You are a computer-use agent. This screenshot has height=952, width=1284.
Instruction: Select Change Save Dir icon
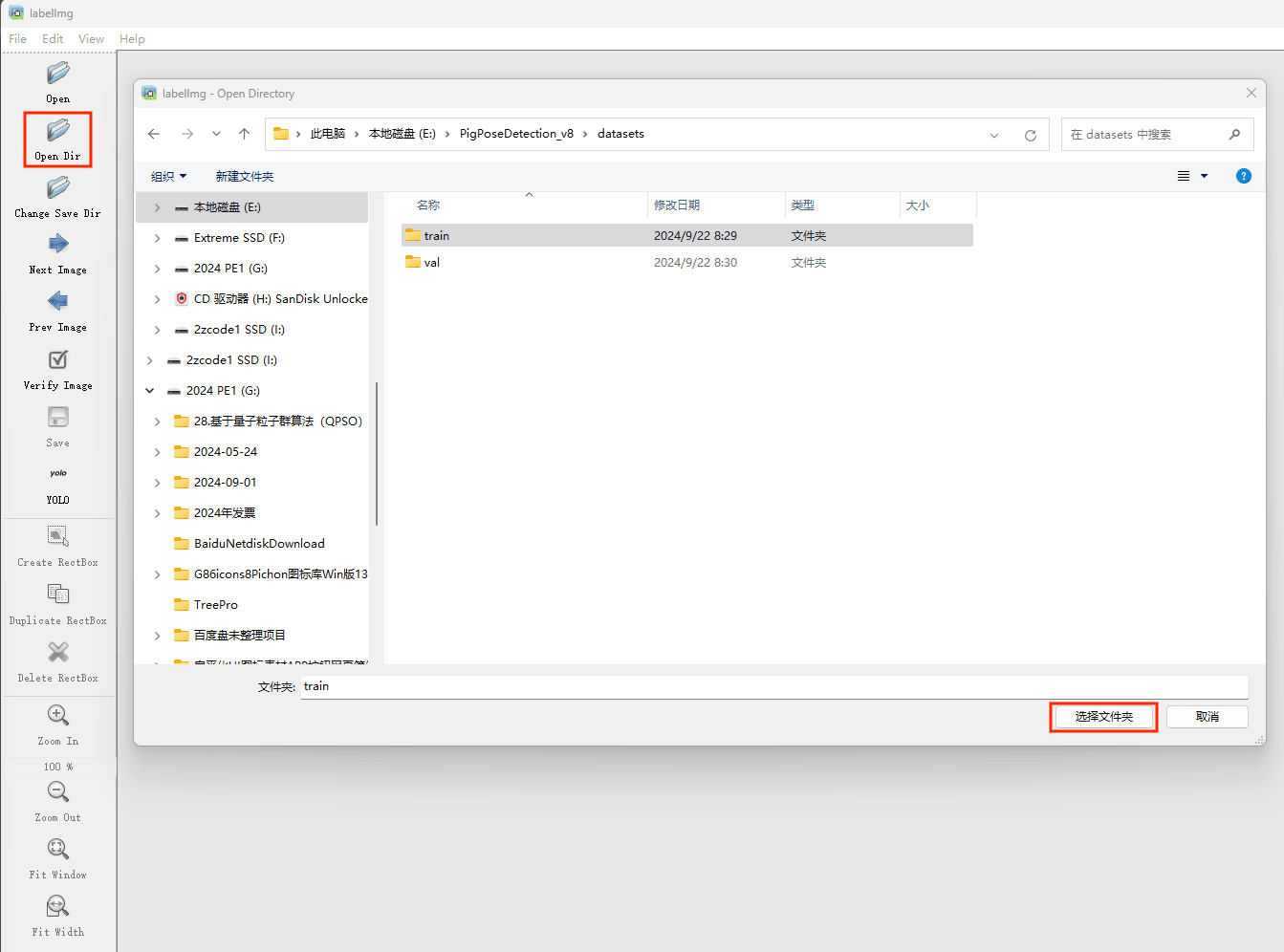(58, 188)
